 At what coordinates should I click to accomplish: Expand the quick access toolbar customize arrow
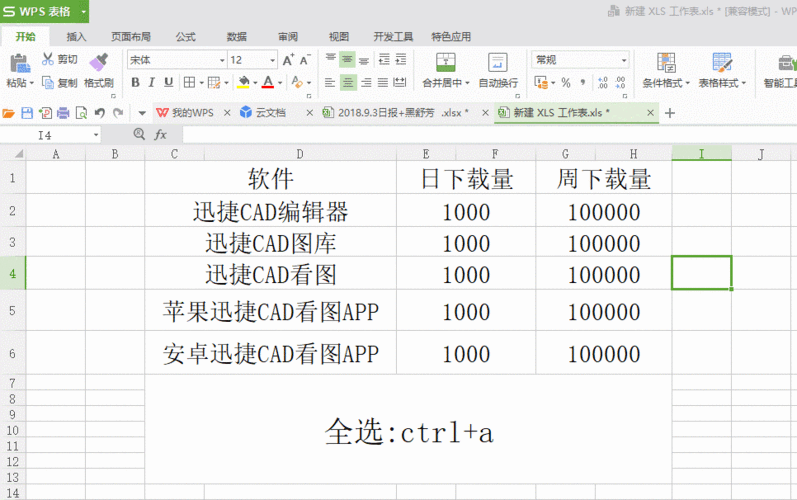pos(142,113)
